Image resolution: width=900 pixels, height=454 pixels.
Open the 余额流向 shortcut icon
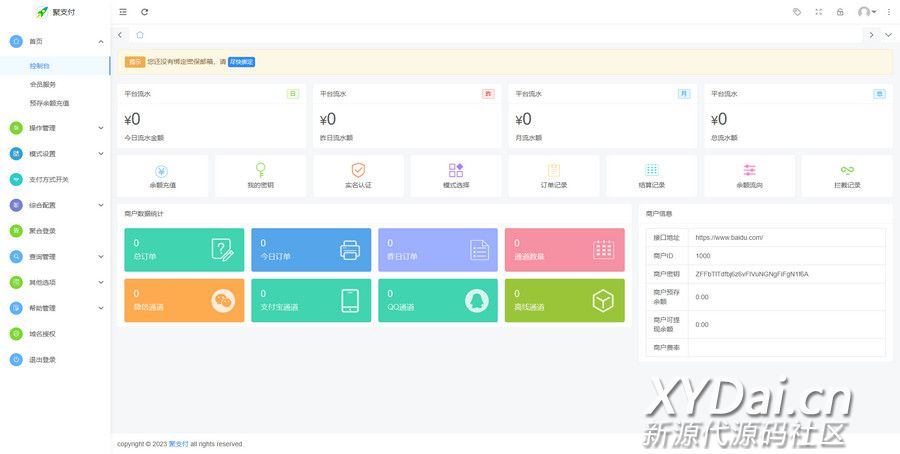click(750, 171)
